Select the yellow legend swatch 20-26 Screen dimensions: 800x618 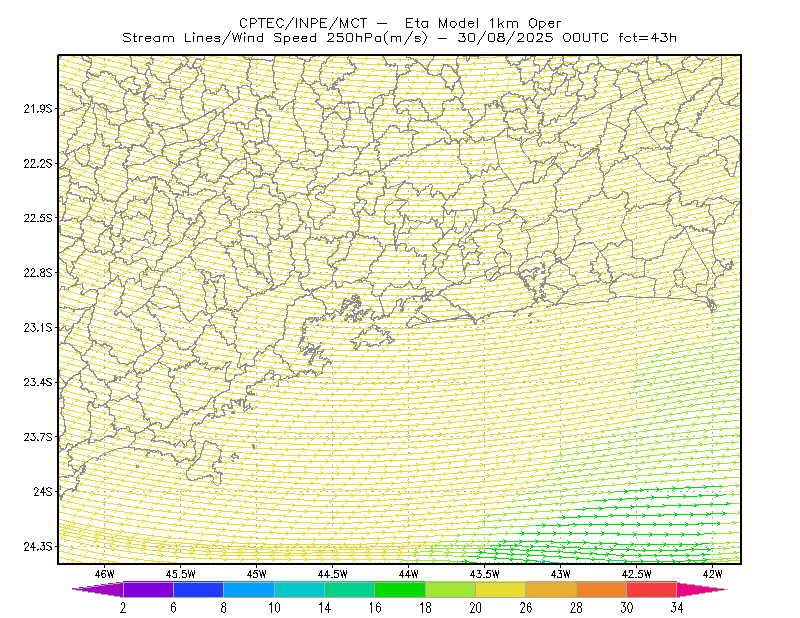501,589
